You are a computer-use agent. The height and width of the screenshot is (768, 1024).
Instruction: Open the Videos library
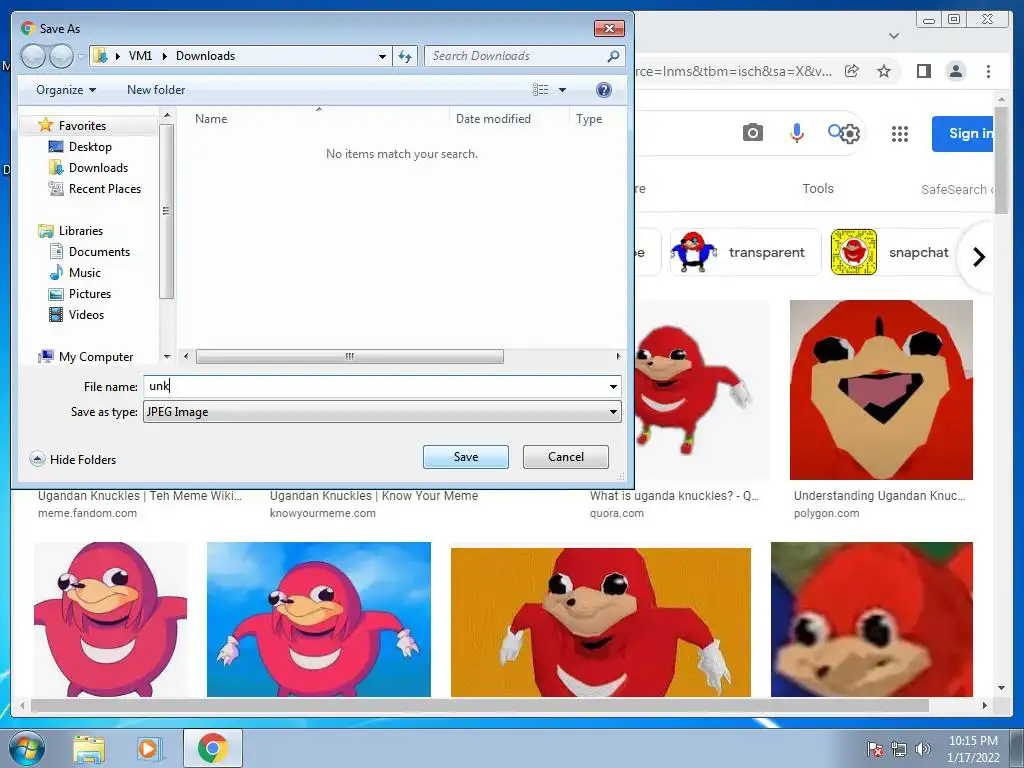click(x=86, y=315)
